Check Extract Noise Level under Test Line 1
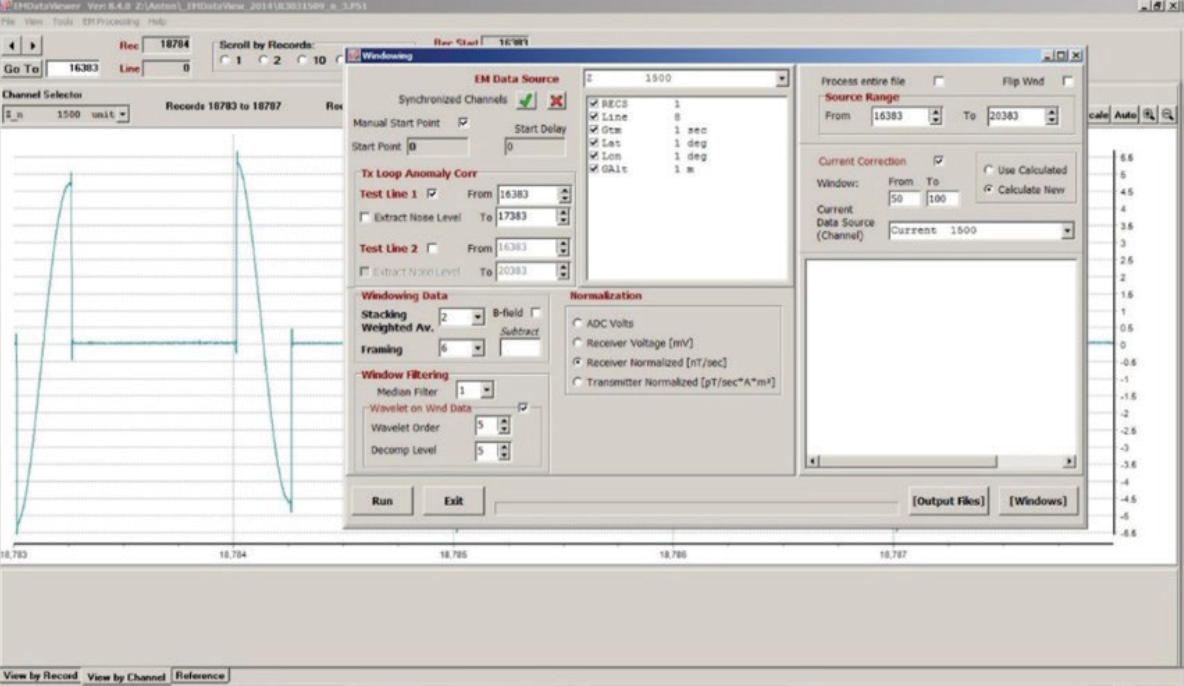Image resolution: width=1184 pixels, height=686 pixels. (365, 217)
